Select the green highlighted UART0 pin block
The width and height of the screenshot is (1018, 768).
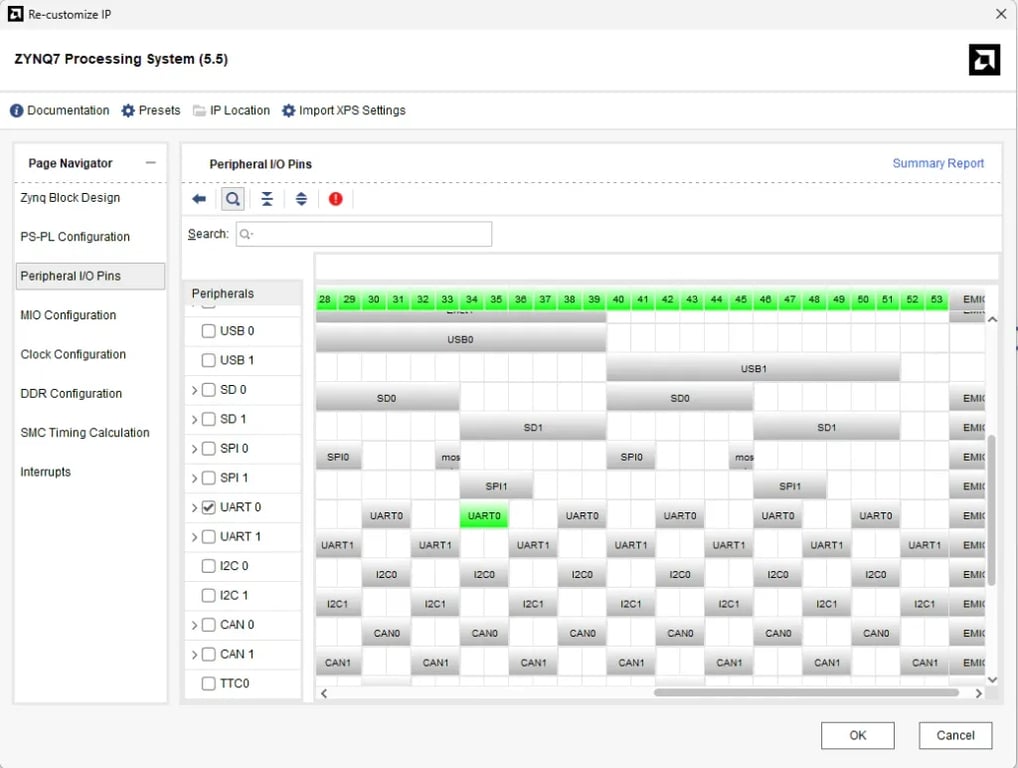[484, 516]
